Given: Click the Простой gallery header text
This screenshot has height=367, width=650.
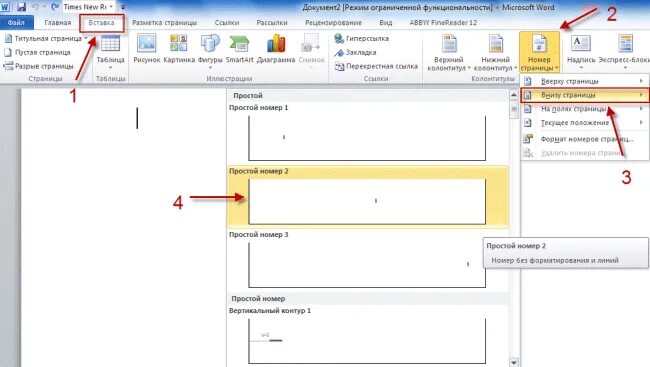Looking at the screenshot, I should 247,95.
